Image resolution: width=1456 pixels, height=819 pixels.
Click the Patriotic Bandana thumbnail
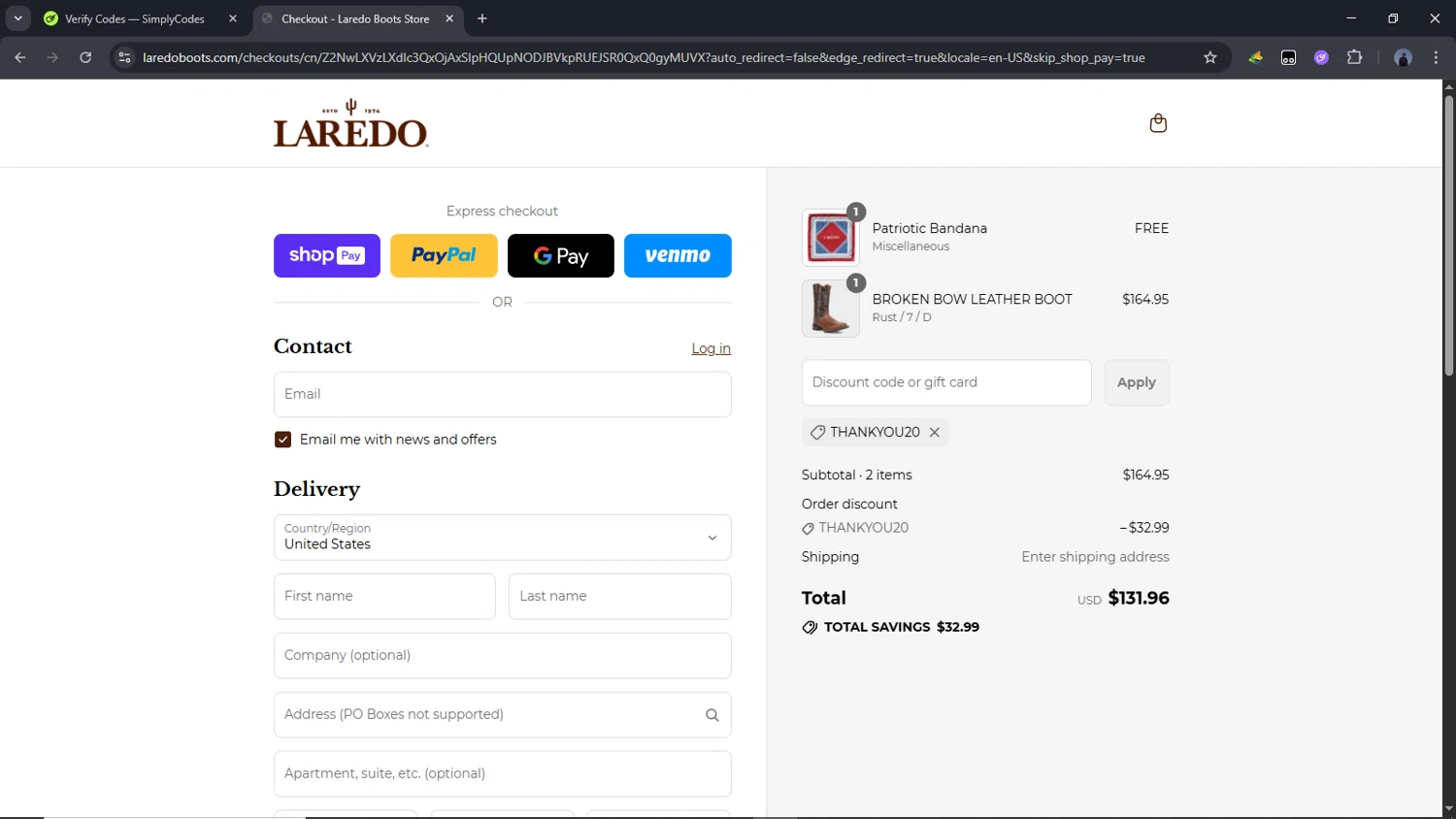(x=831, y=238)
